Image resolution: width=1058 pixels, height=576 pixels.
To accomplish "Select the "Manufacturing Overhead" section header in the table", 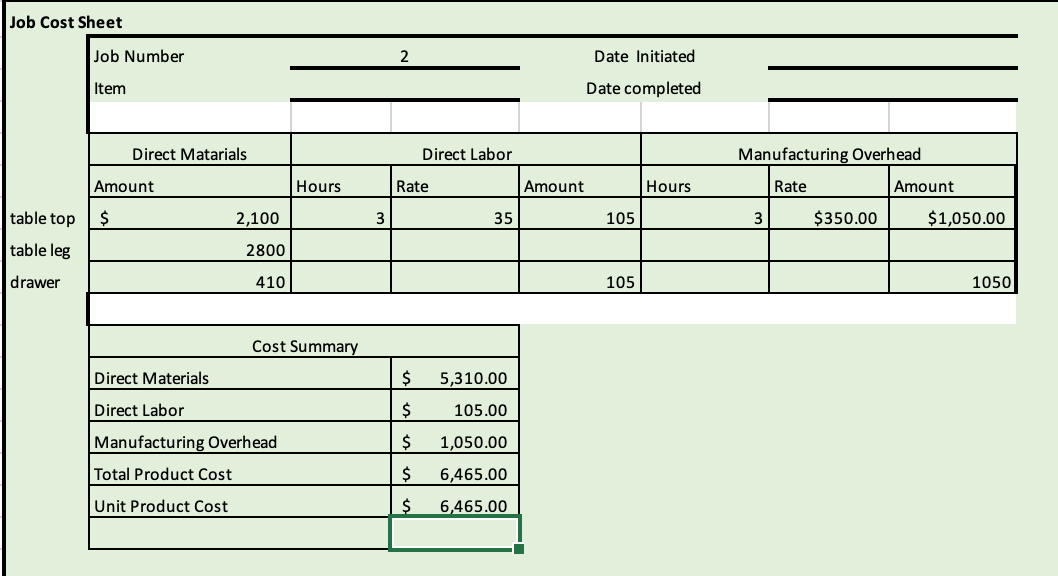I will pos(829,150).
